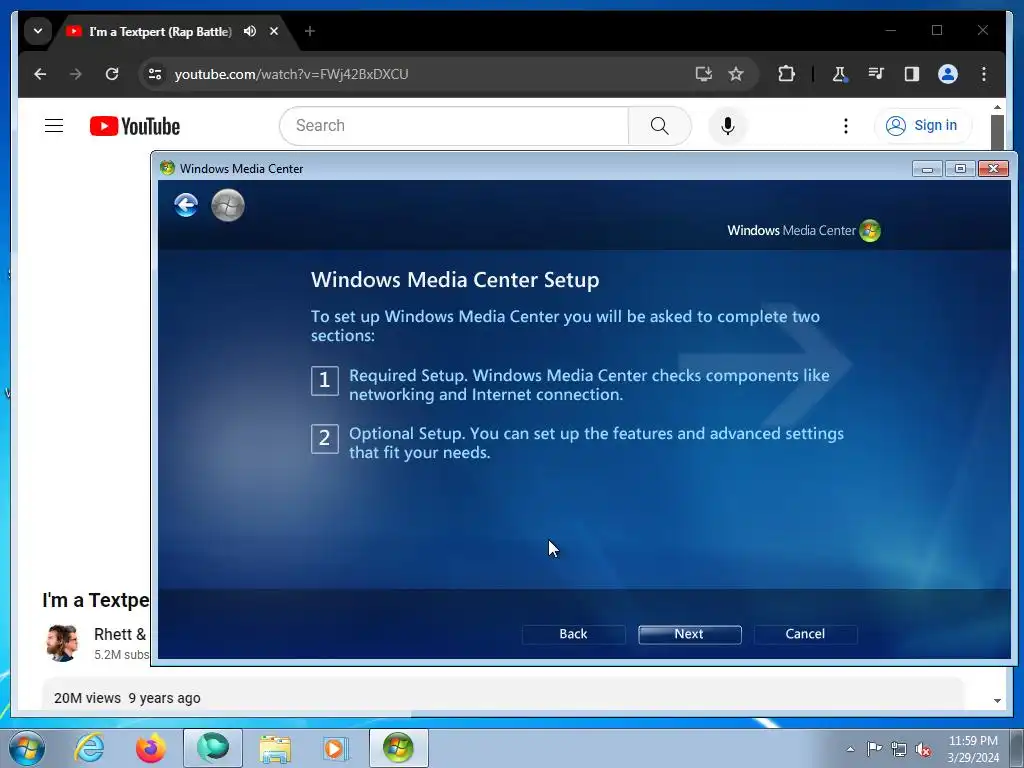Open Windows Media Player on taskbar

[x=336, y=748]
